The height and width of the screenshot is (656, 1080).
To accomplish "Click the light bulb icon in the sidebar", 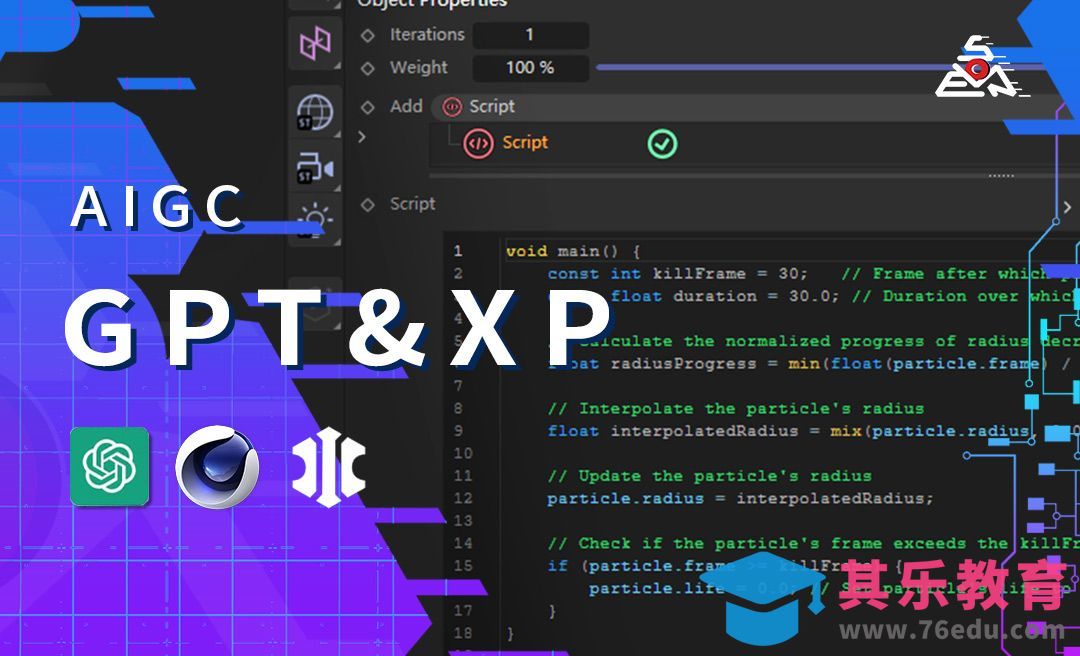I will (314, 218).
